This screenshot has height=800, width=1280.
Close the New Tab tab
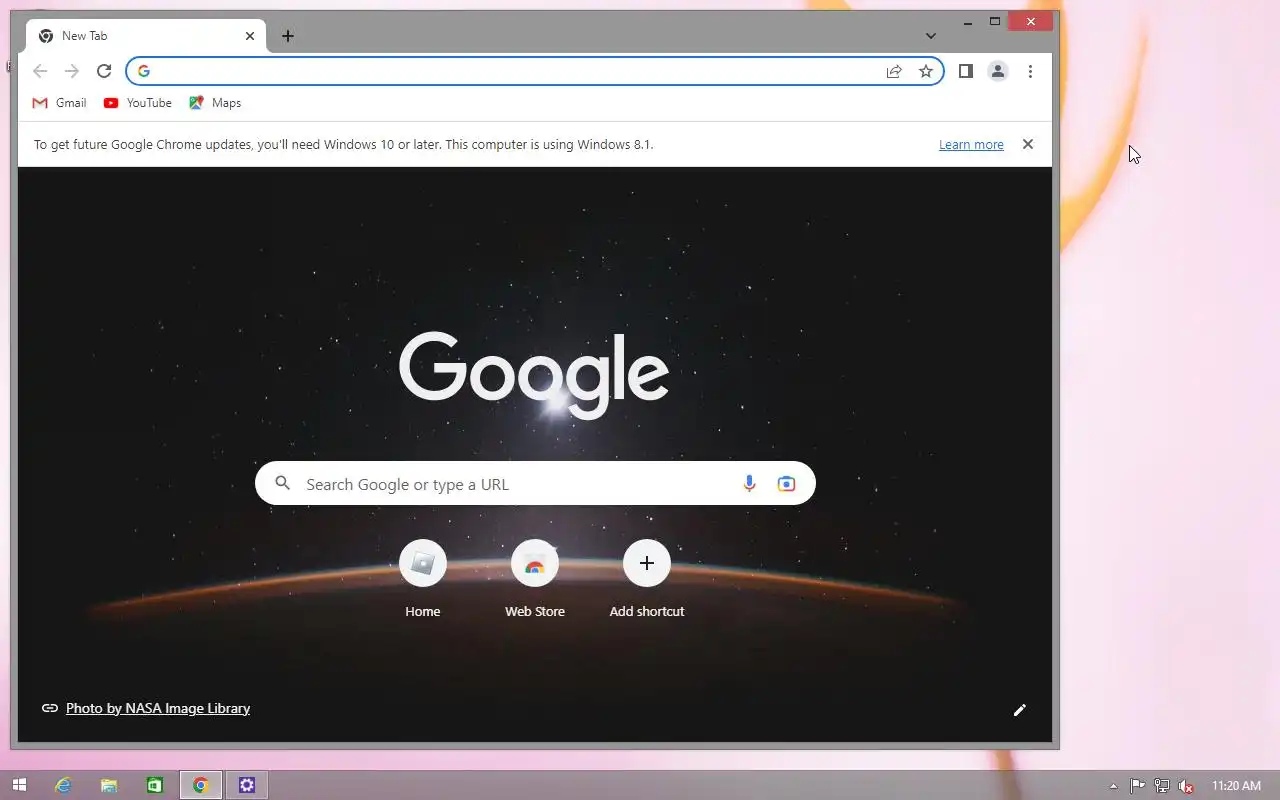click(250, 36)
